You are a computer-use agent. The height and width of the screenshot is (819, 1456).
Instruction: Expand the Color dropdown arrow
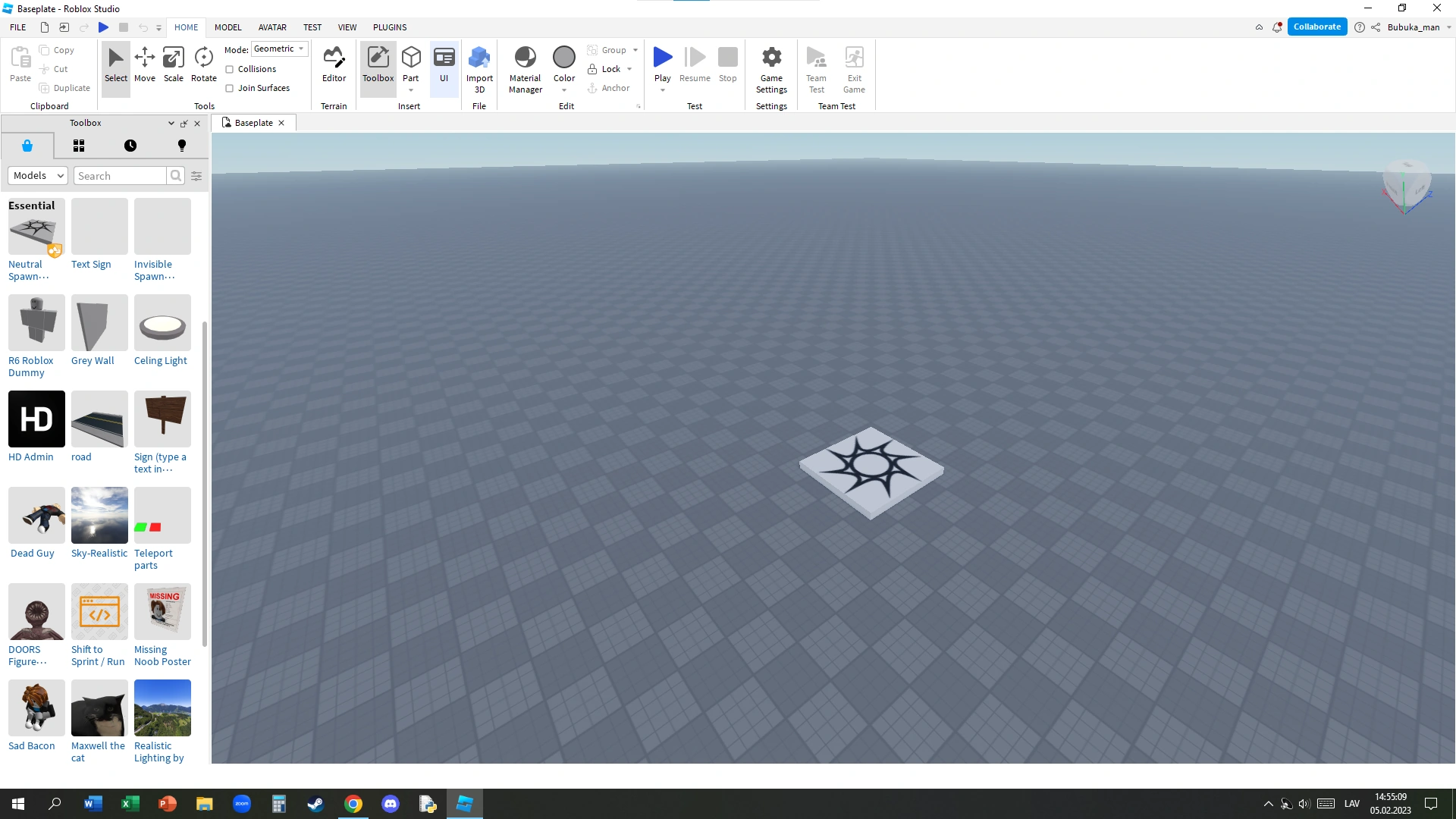[564, 90]
